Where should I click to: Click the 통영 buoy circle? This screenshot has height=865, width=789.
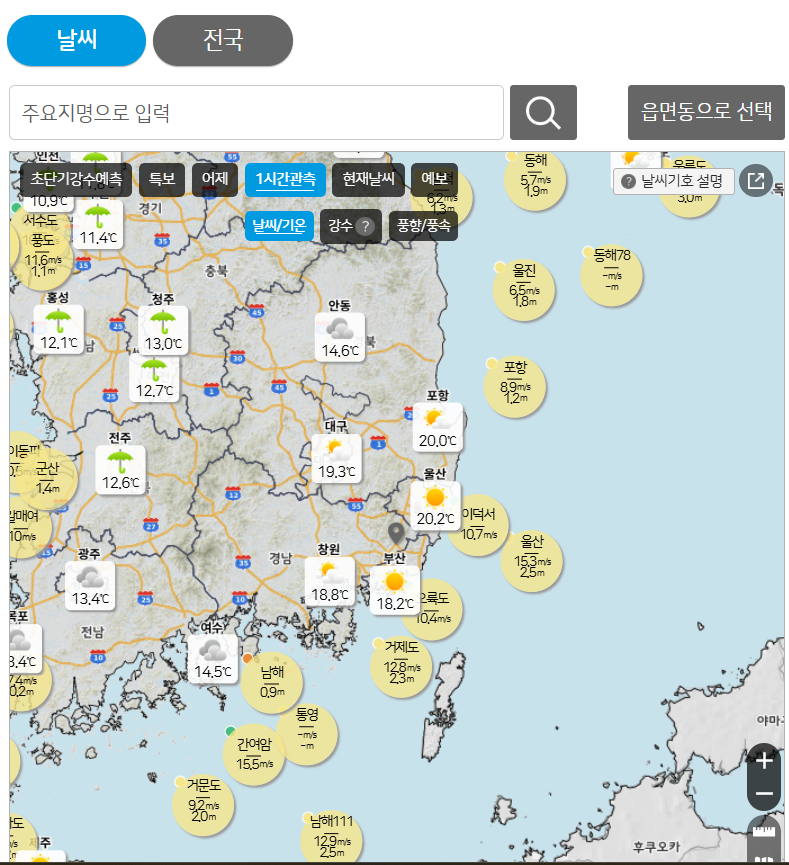click(x=307, y=734)
